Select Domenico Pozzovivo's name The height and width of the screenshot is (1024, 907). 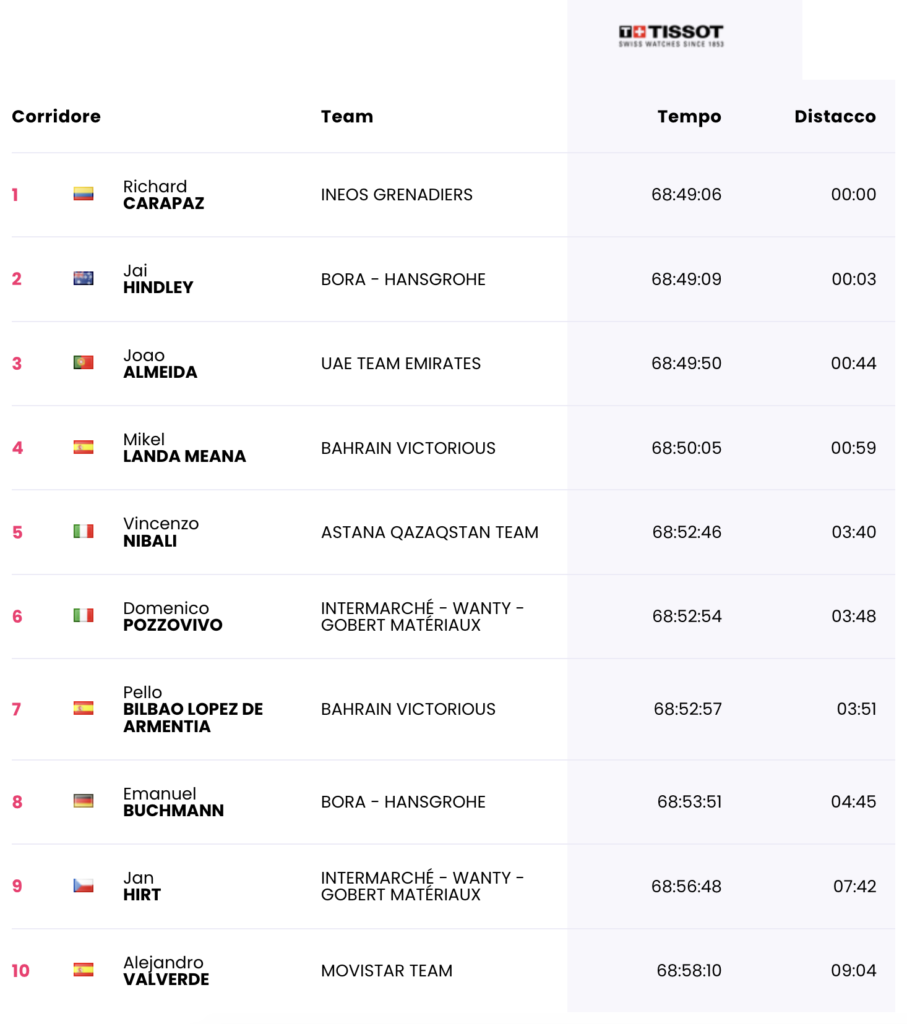[x=172, y=617]
